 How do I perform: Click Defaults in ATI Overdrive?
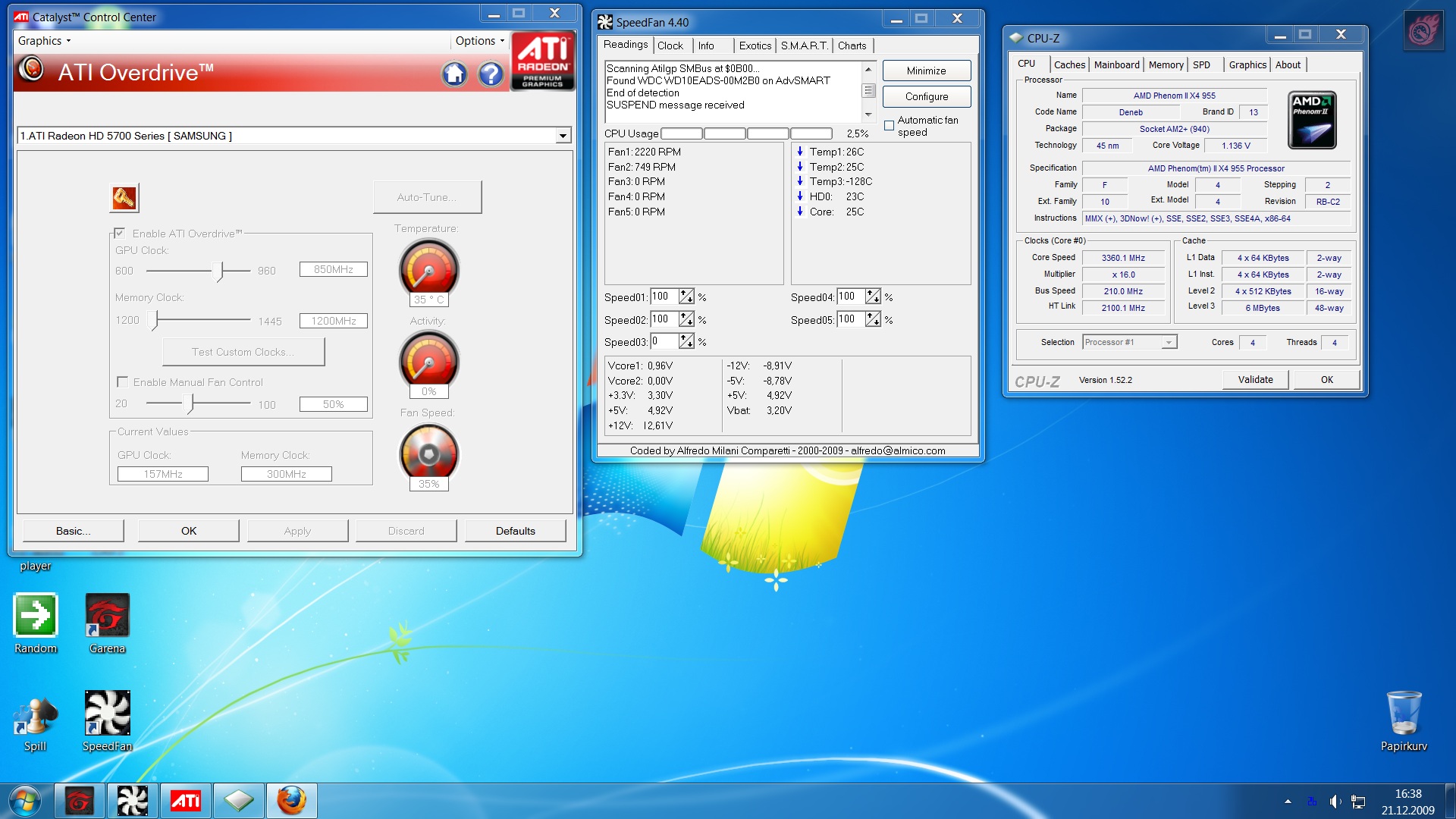pos(516,531)
